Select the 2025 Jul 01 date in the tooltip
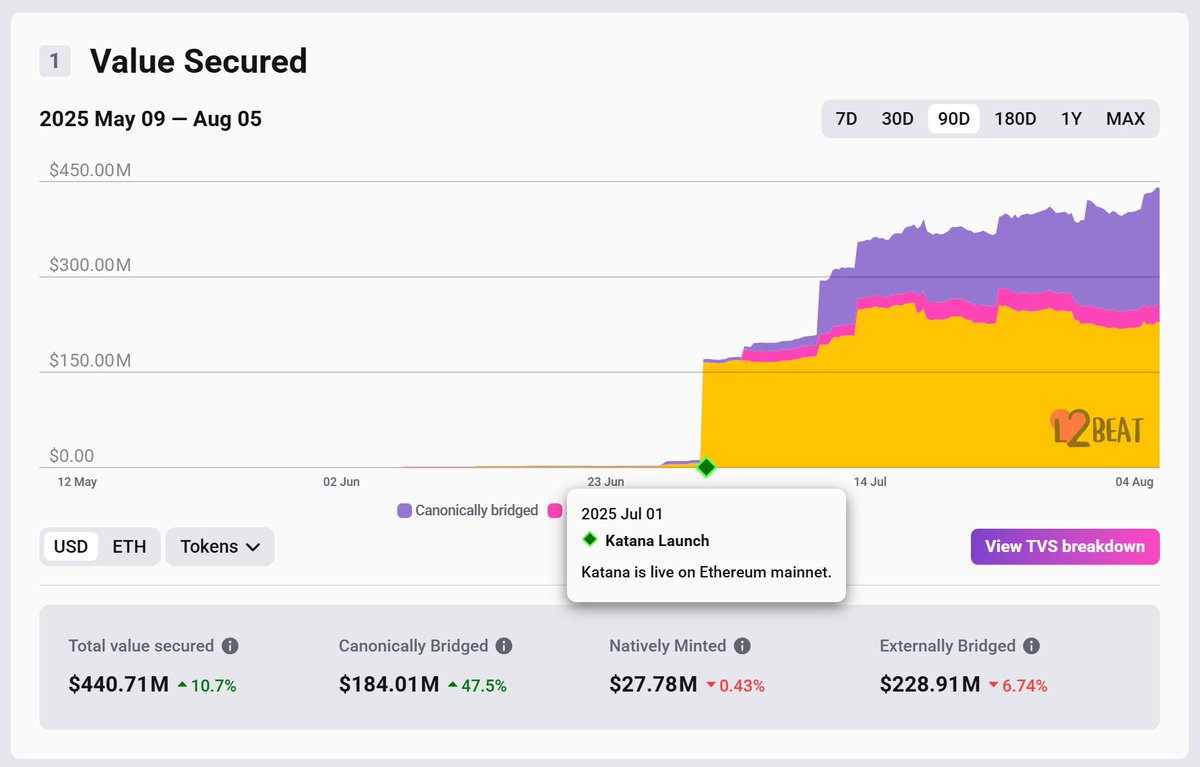The height and width of the screenshot is (767, 1200). [x=622, y=513]
